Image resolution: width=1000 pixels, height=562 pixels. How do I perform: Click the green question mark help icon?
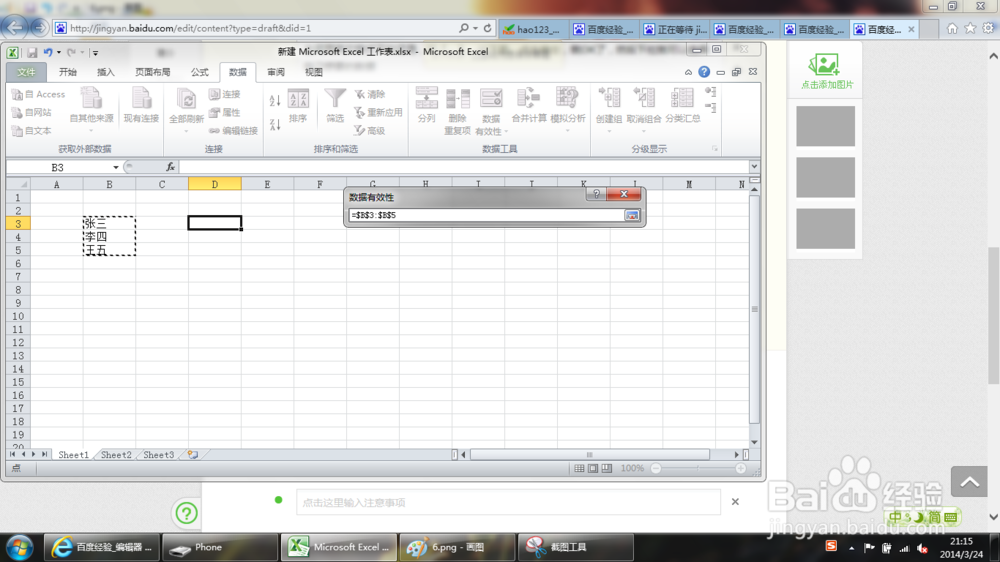(x=186, y=513)
